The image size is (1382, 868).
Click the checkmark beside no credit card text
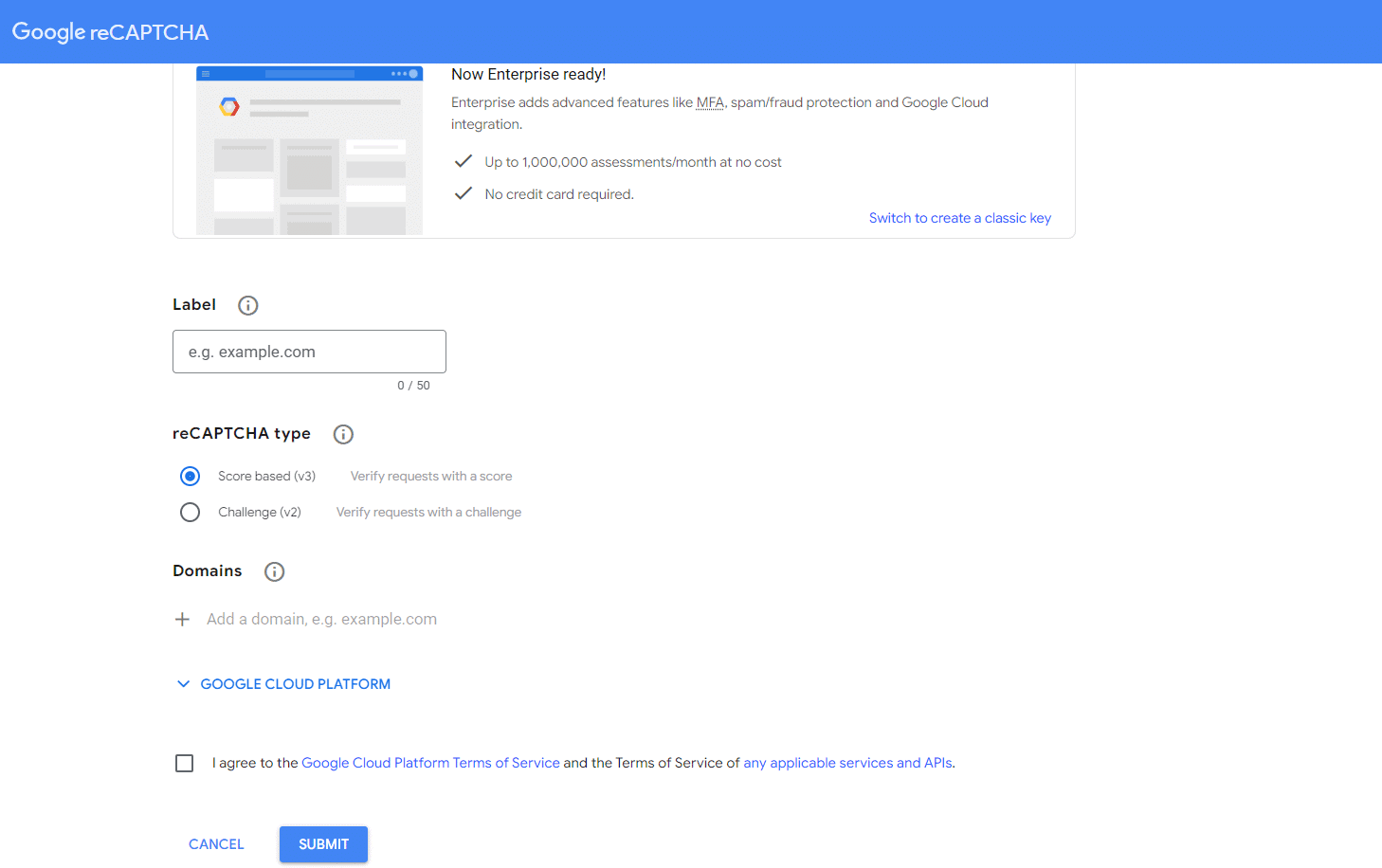463,192
